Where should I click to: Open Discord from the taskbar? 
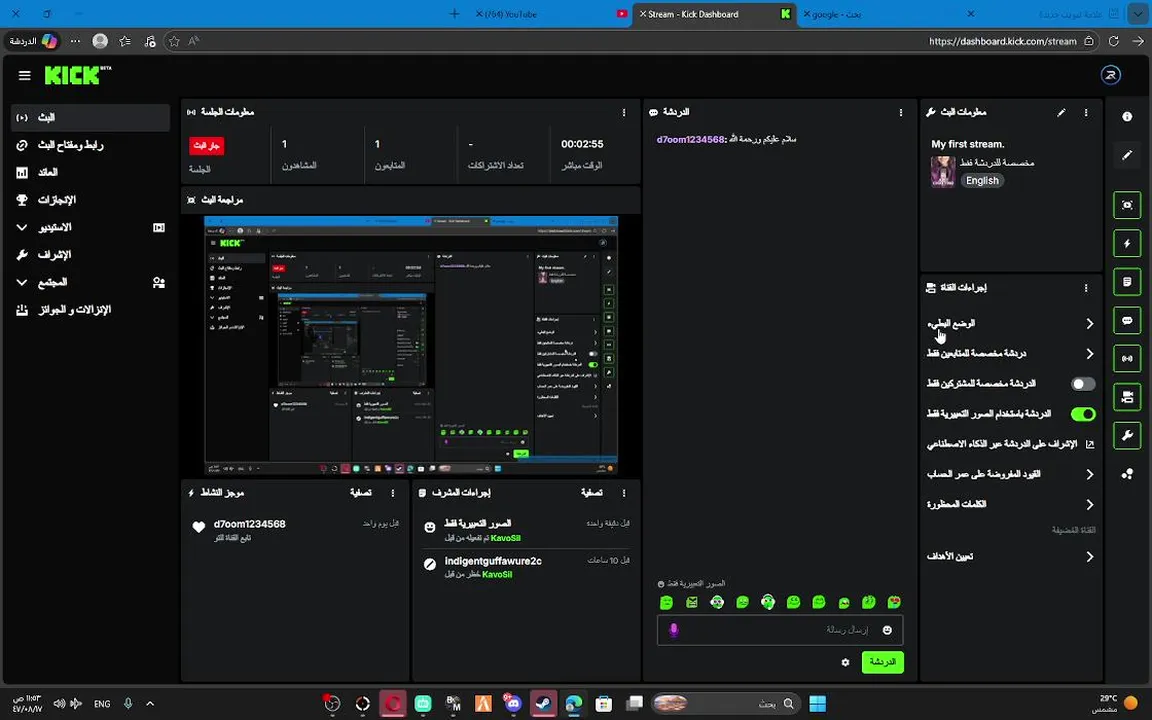point(512,704)
